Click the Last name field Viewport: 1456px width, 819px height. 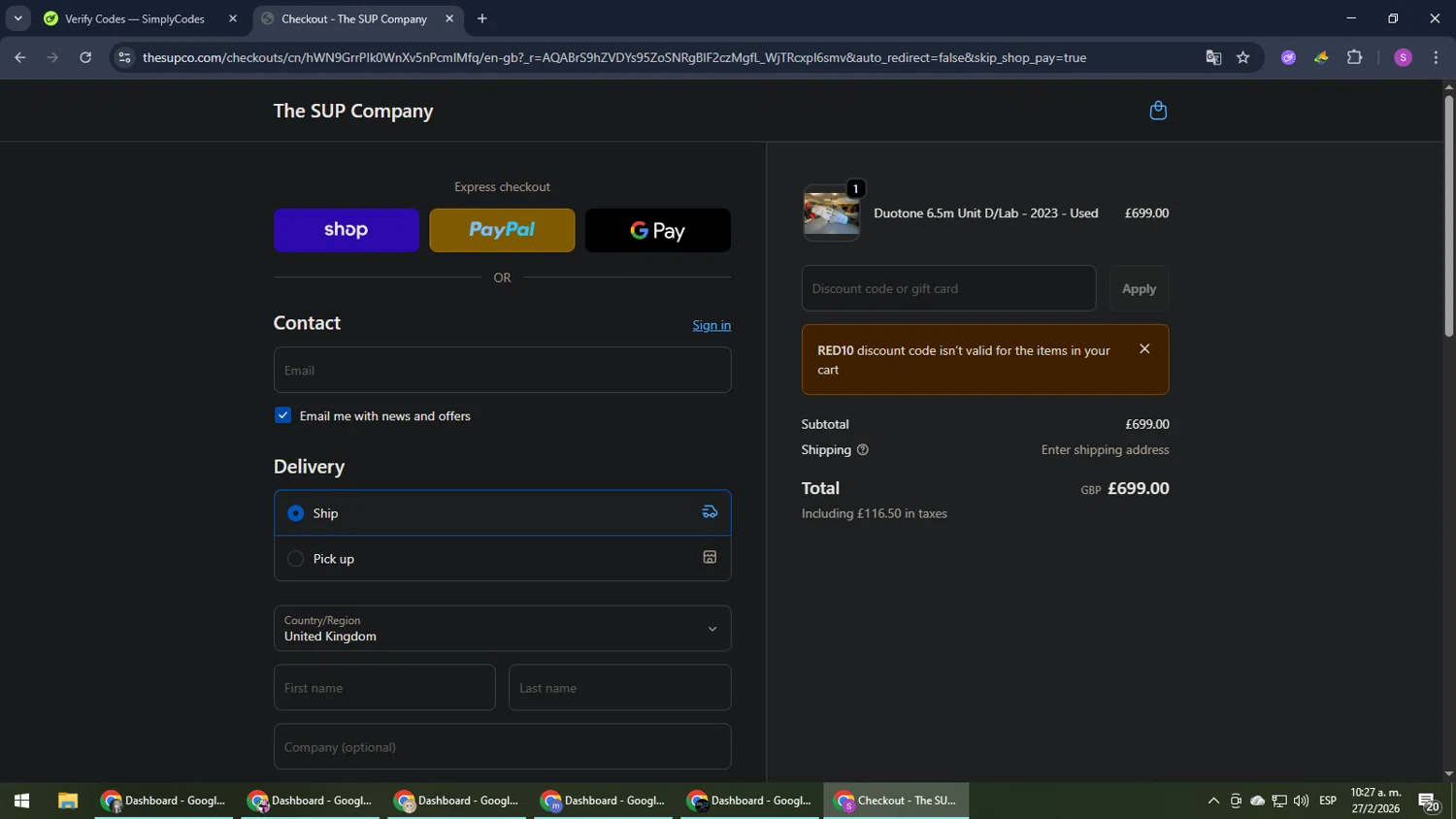[x=619, y=687]
